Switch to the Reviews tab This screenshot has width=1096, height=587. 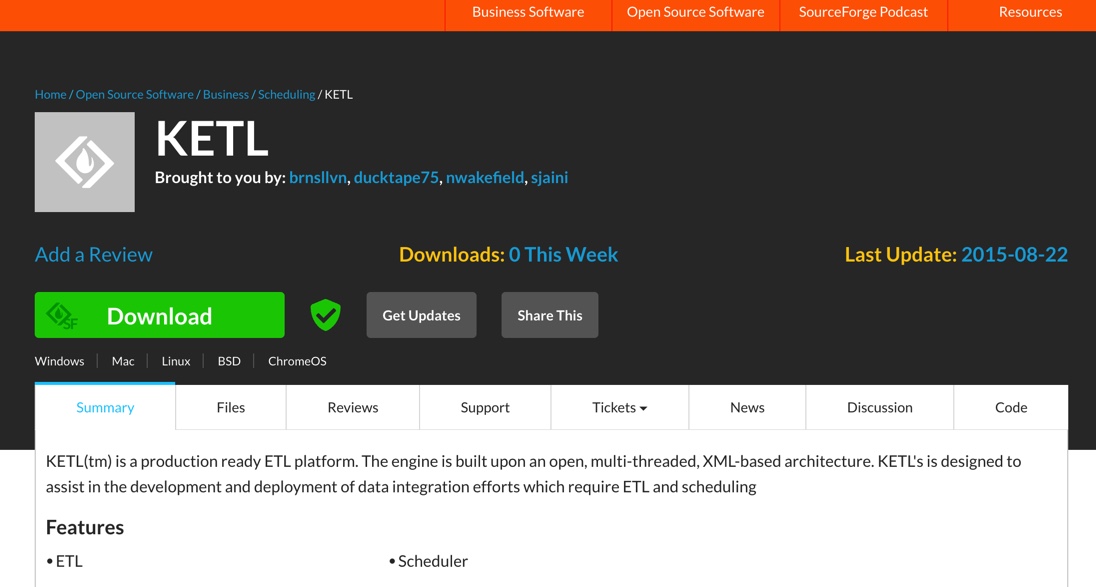point(353,408)
